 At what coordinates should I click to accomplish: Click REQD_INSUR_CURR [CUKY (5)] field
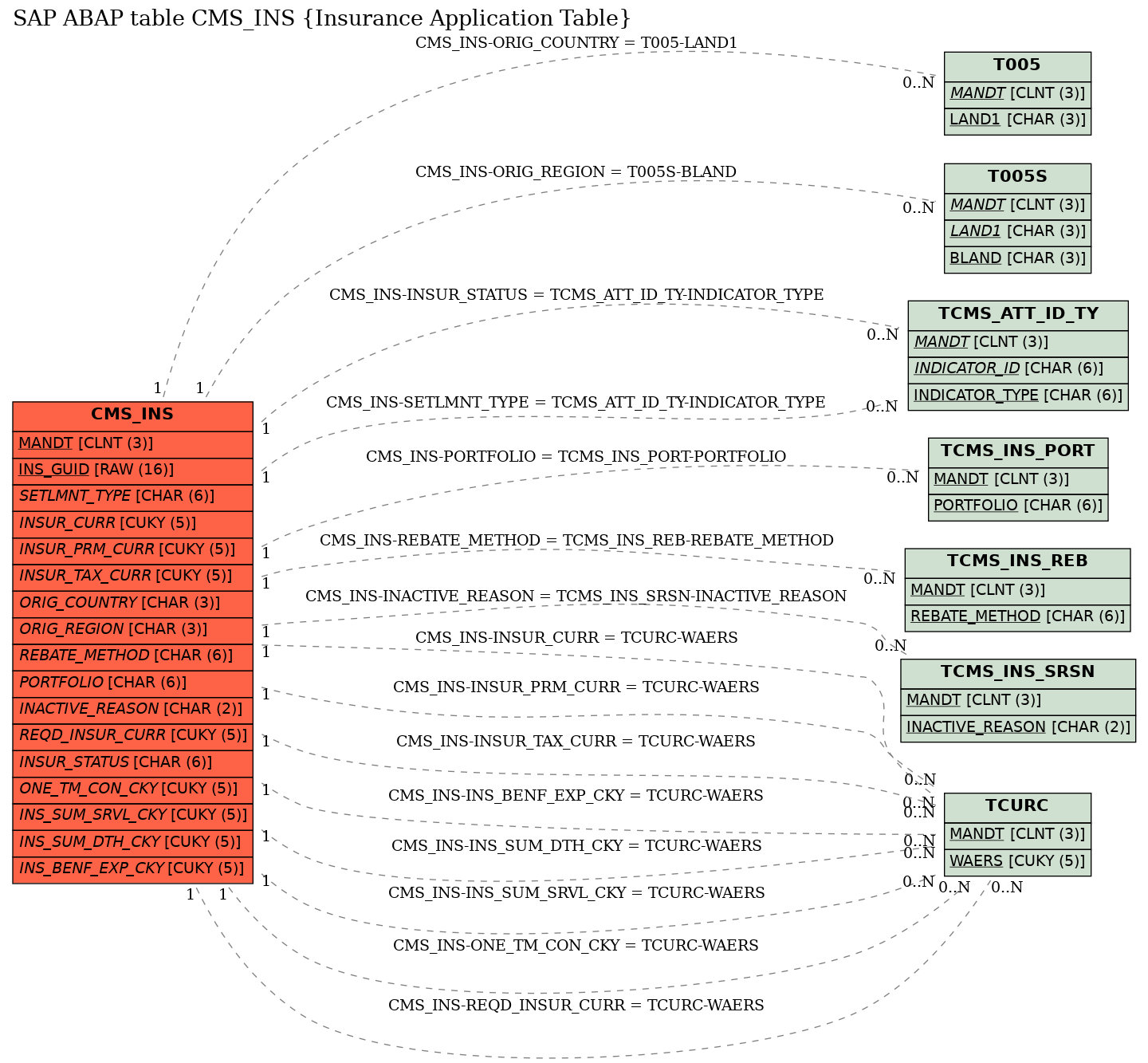pyautogui.click(x=132, y=735)
